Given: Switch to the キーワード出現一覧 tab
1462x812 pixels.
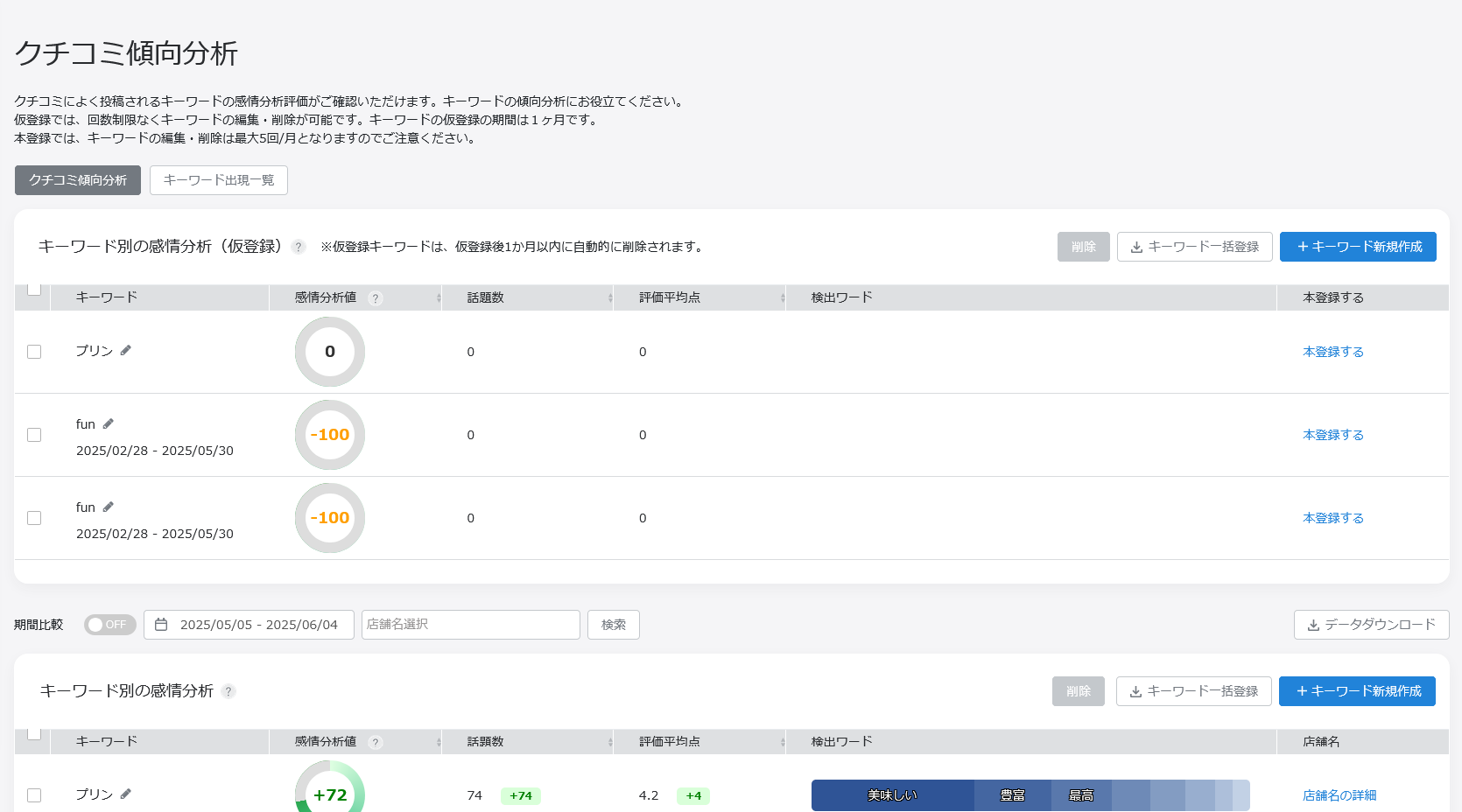Looking at the screenshot, I should pos(219,180).
